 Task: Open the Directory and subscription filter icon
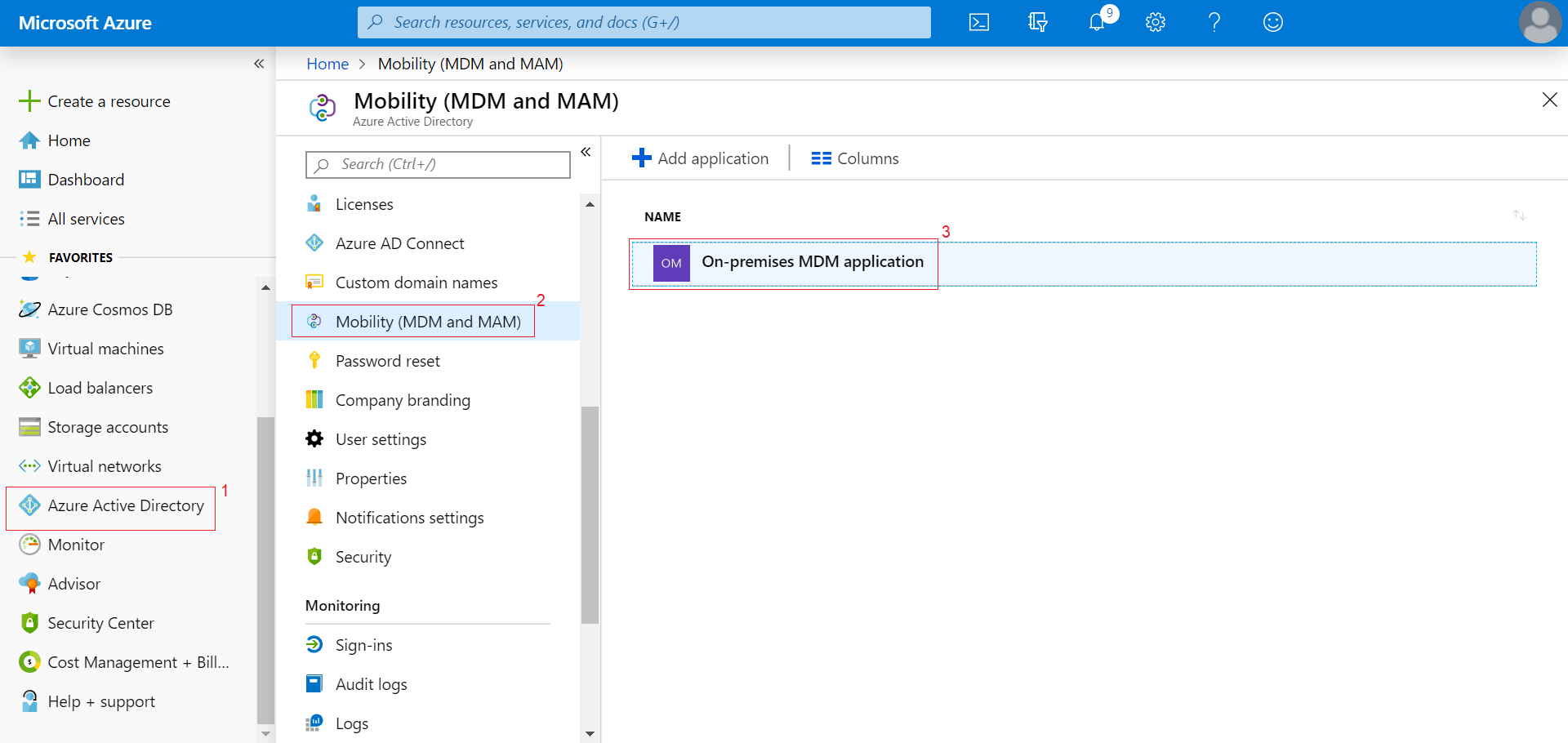pos(1037,23)
